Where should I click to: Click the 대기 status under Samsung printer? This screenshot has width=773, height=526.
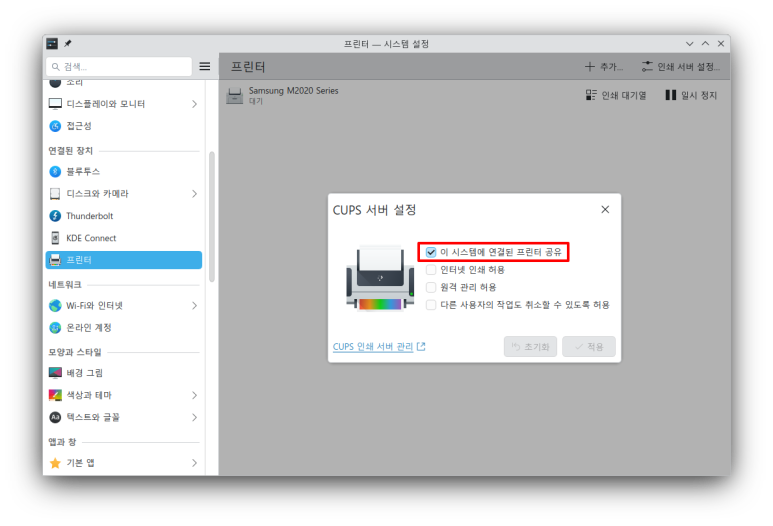[256, 101]
